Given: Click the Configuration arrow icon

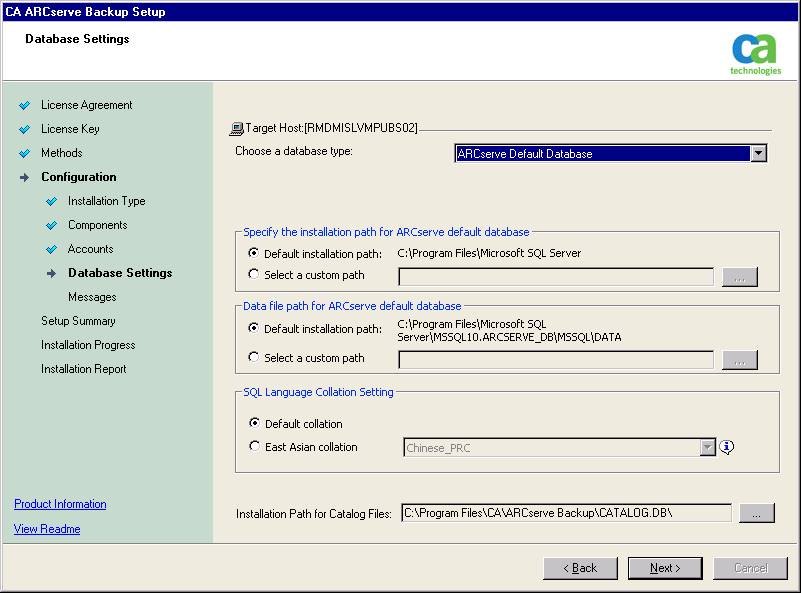Looking at the screenshot, I should click(x=25, y=177).
